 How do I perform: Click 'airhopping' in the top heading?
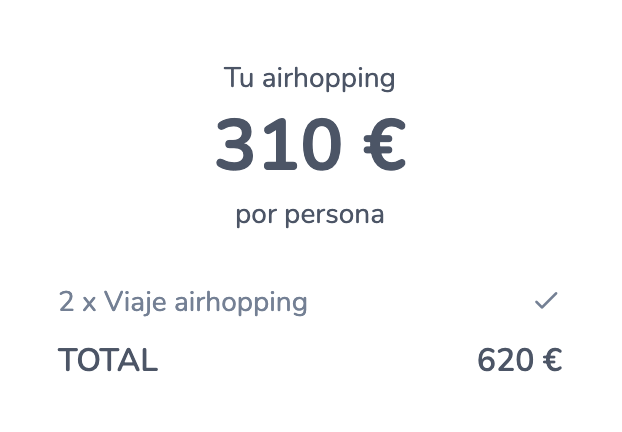(x=328, y=79)
